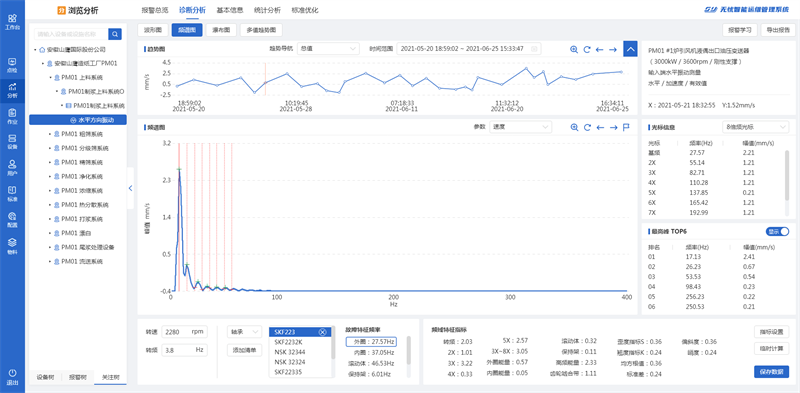Collapse the trend chart with blue chevron

coord(631,49)
